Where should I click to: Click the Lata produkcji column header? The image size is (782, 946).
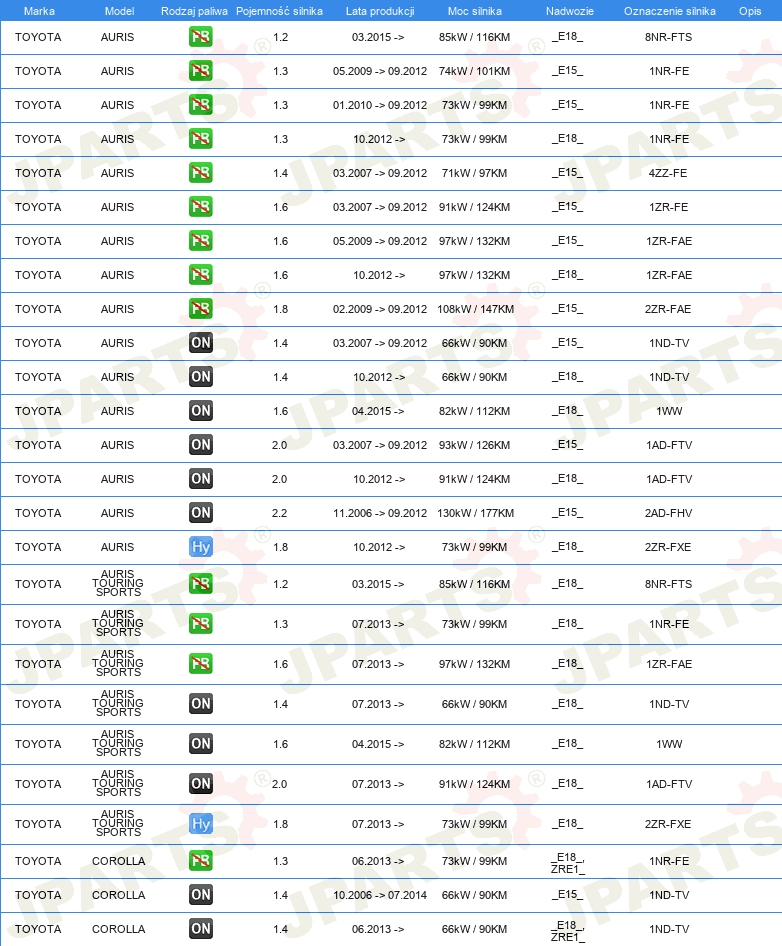click(x=380, y=11)
